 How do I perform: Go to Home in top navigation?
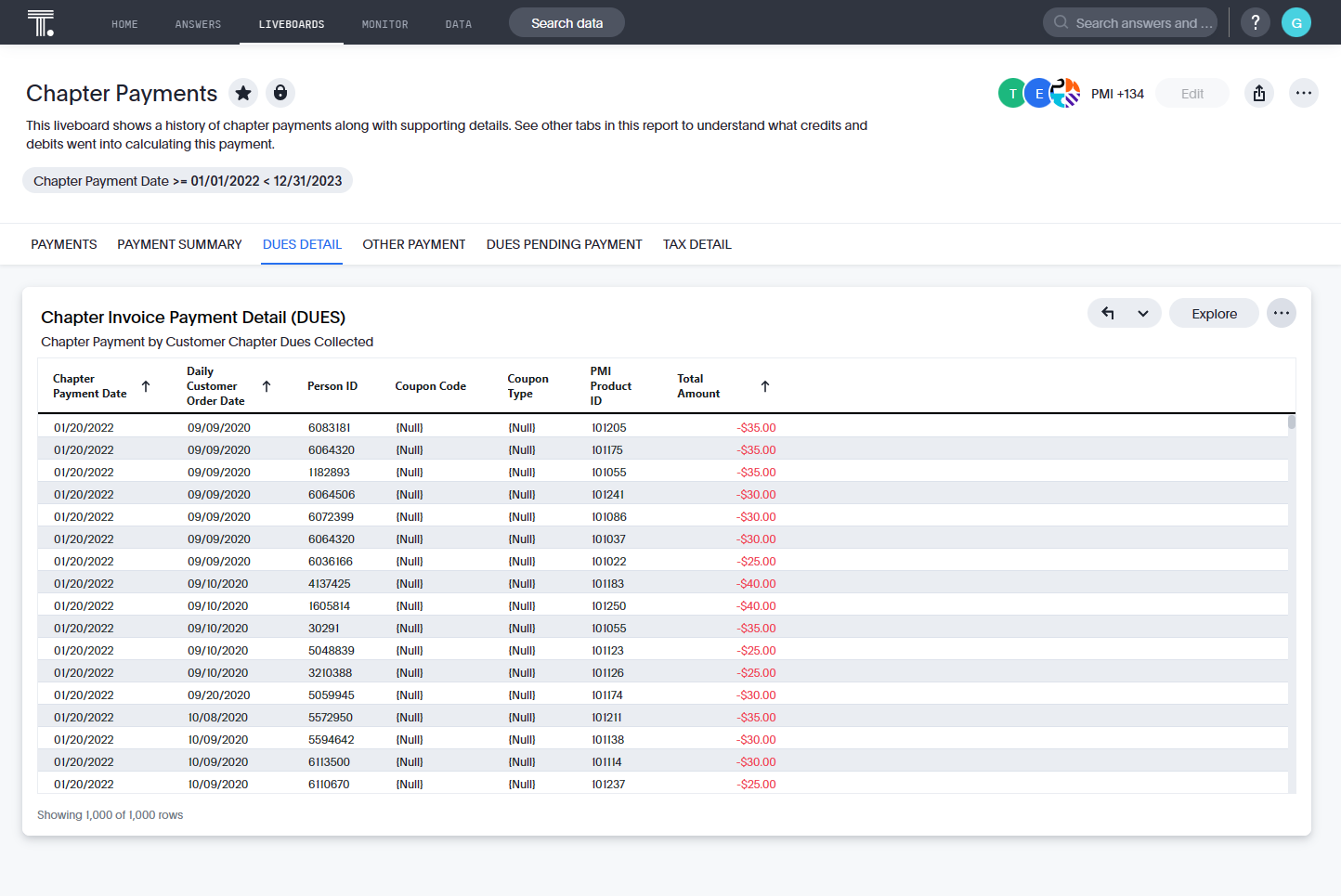tap(124, 24)
